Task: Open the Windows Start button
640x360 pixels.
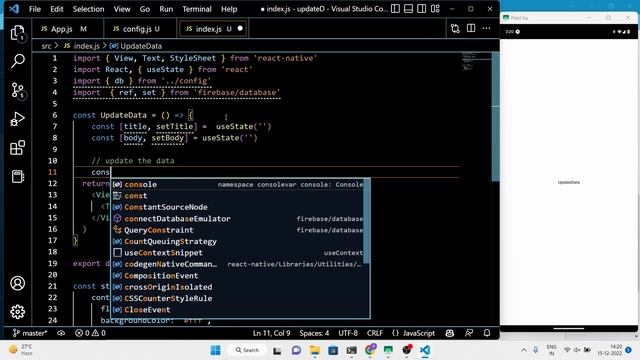Action: click(215, 350)
